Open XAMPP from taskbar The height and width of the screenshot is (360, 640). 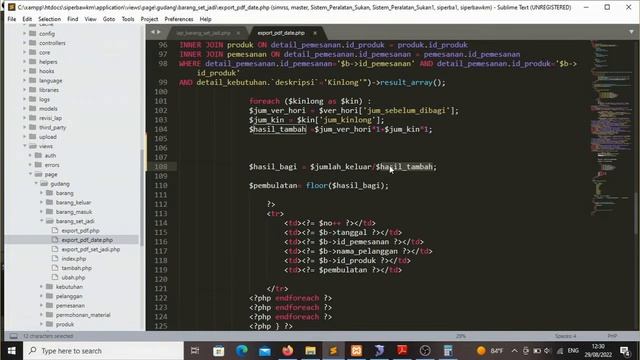[x=356, y=351]
